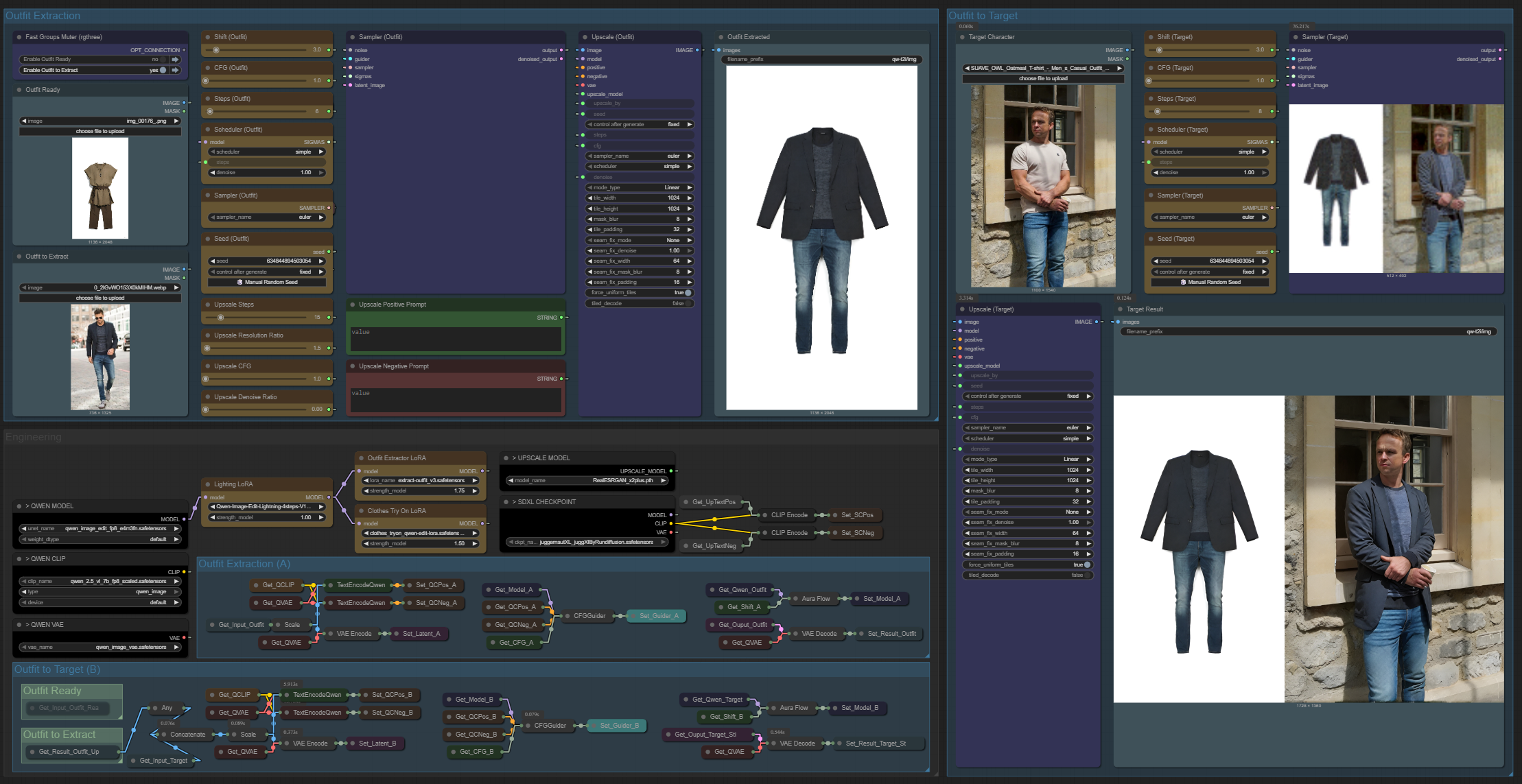Open unet_name combo in QWEN MODEL

point(99,529)
